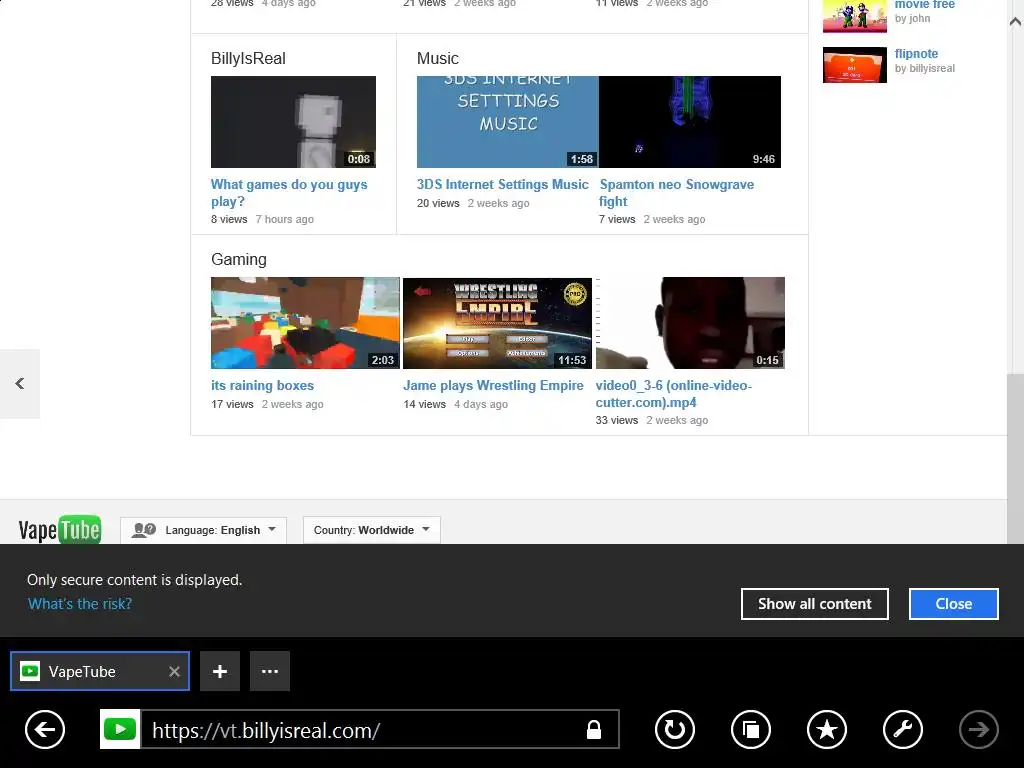This screenshot has height=768, width=1024.
Task: Click 'Only secure content is displayed.' message
Action: click(x=135, y=580)
